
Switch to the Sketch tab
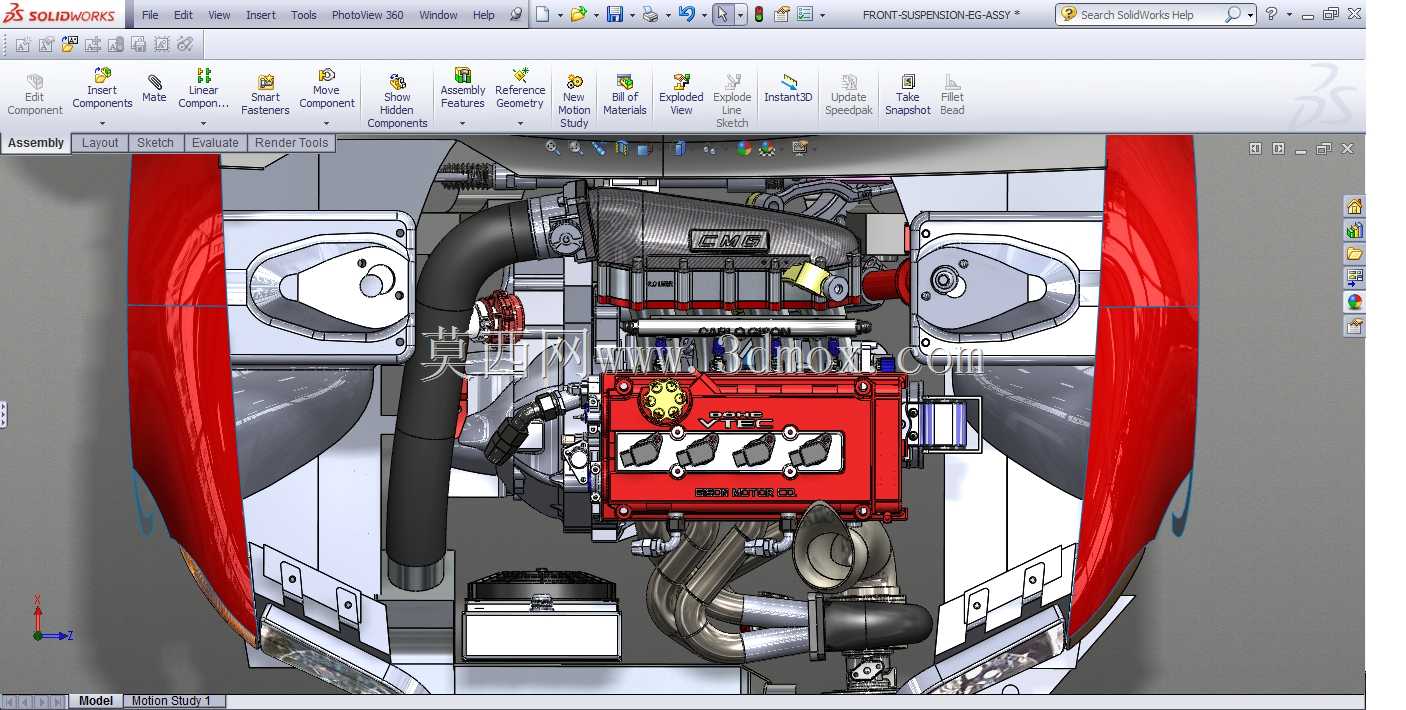point(155,143)
